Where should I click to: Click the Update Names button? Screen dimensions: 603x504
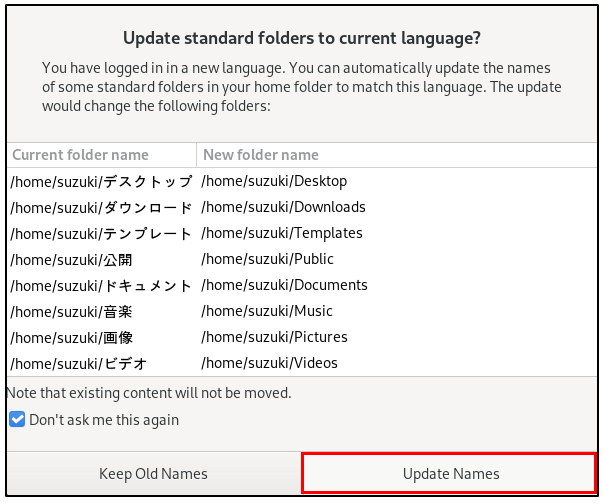pyautogui.click(x=451, y=473)
